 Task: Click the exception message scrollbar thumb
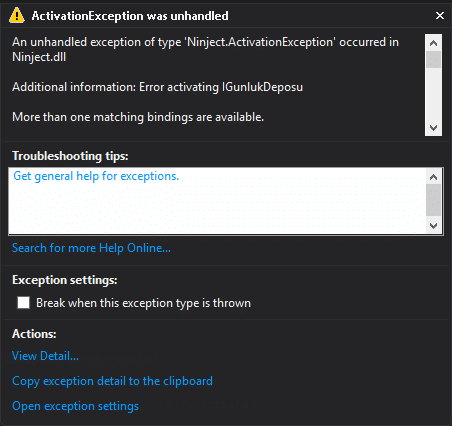coord(433,59)
